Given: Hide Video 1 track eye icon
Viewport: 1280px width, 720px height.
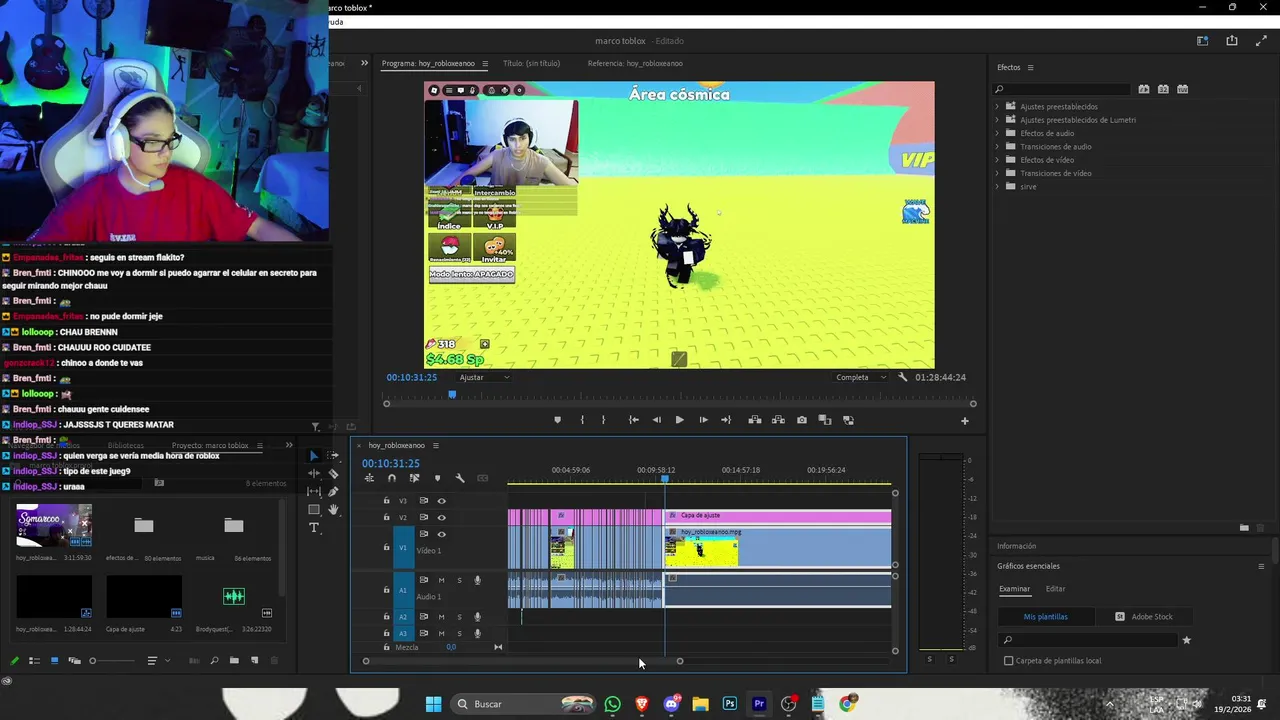Looking at the screenshot, I should click(441, 534).
